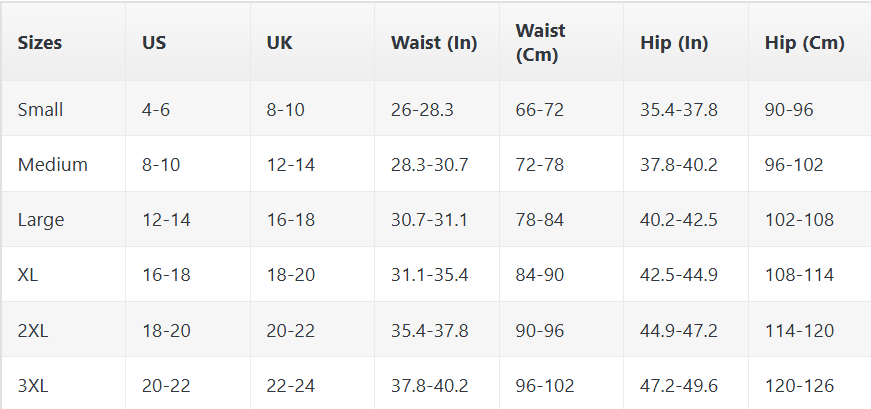Select the XL size row label
The height and width of the screenshot is (409, 871).
[x=28, y=274]
